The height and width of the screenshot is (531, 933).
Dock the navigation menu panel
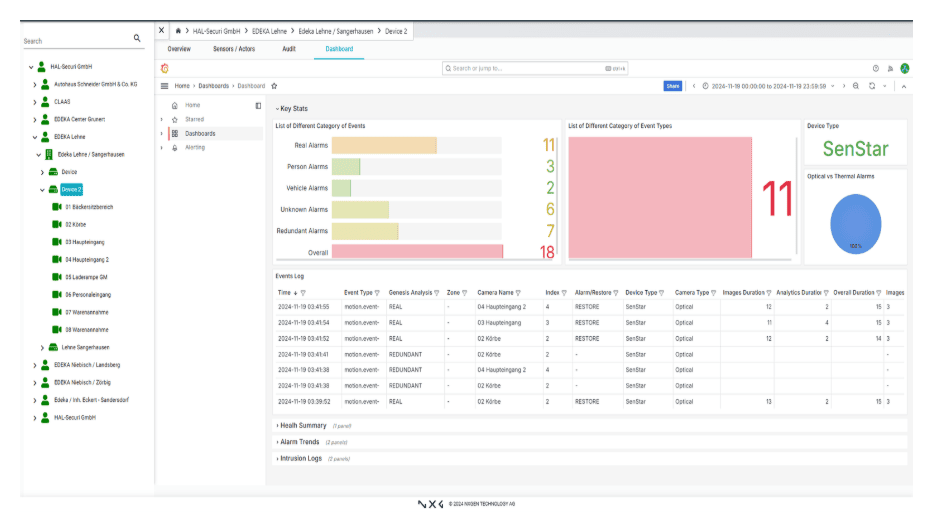point(258,105)
